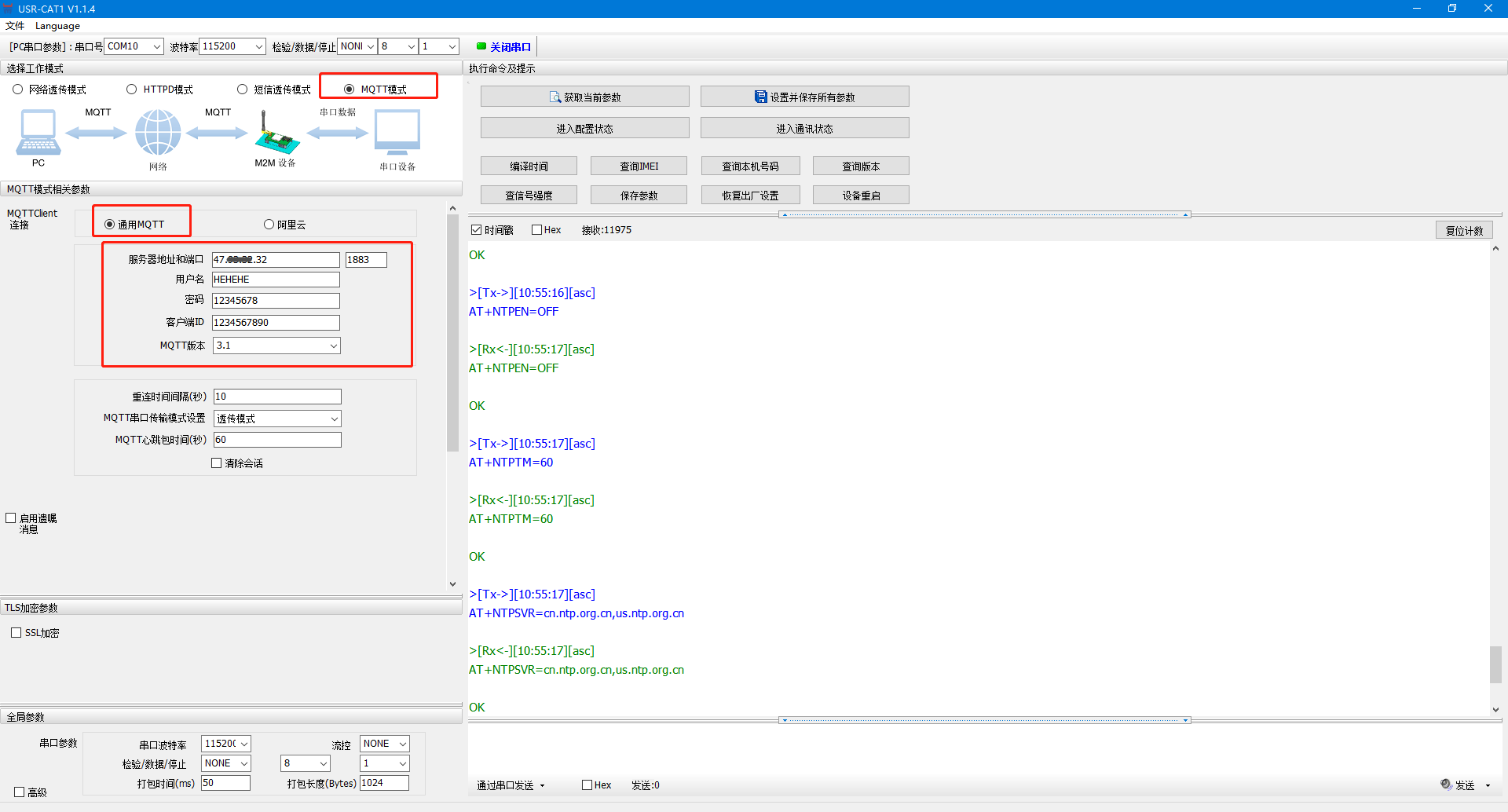Open the MQTT version dropdown
The width and height of the screenshot is (1508, 812).
(333, 346)
